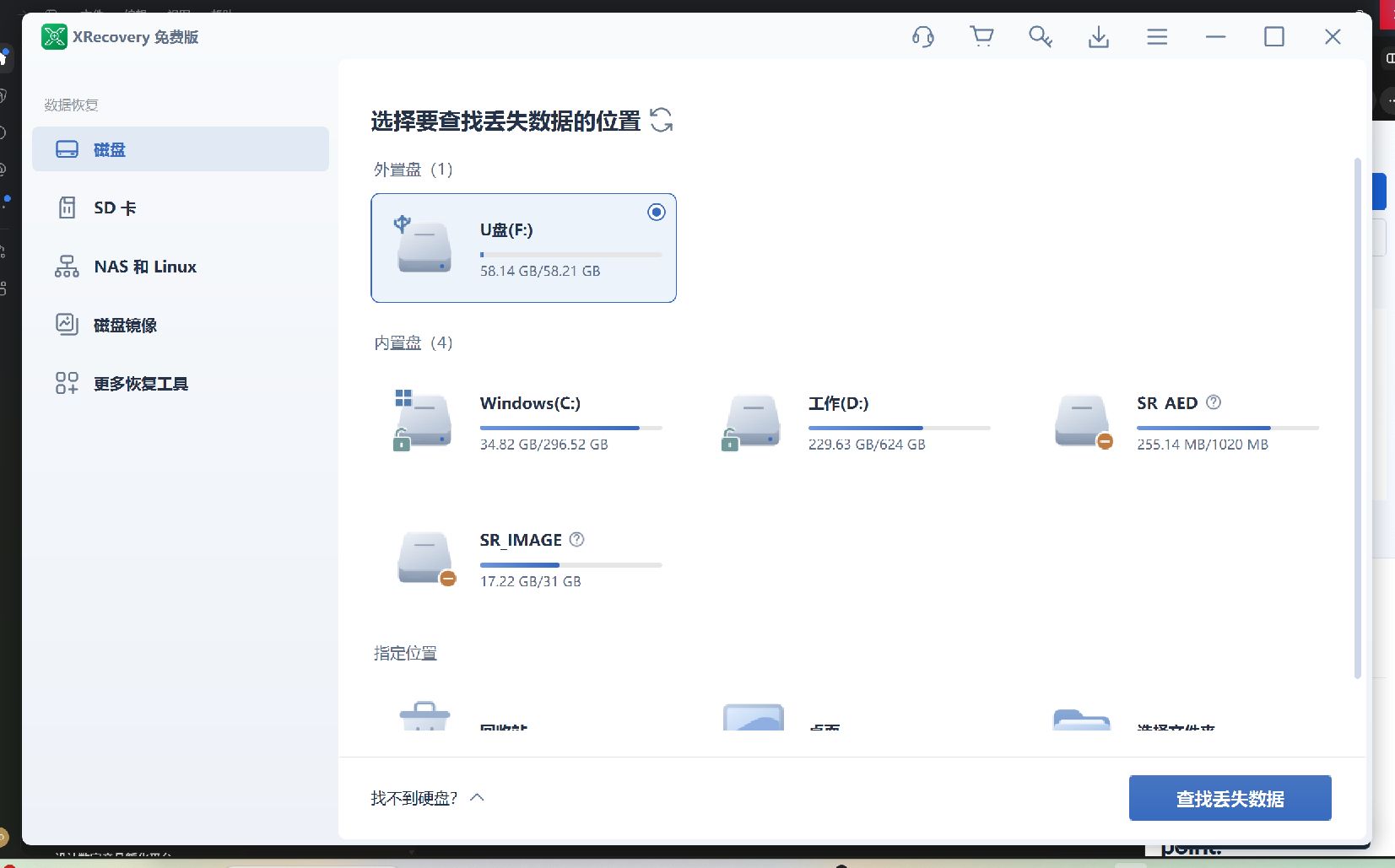Choose the select-folder location icon

1082,719
